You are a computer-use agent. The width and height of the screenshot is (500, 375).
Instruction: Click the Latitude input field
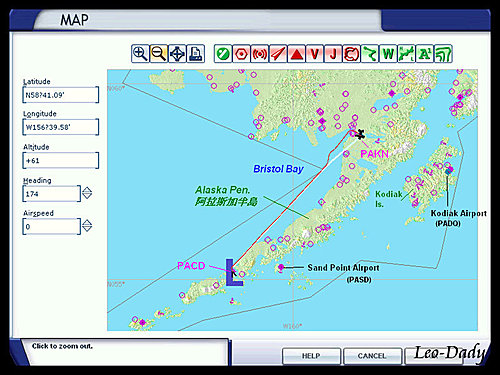point(61,95)
